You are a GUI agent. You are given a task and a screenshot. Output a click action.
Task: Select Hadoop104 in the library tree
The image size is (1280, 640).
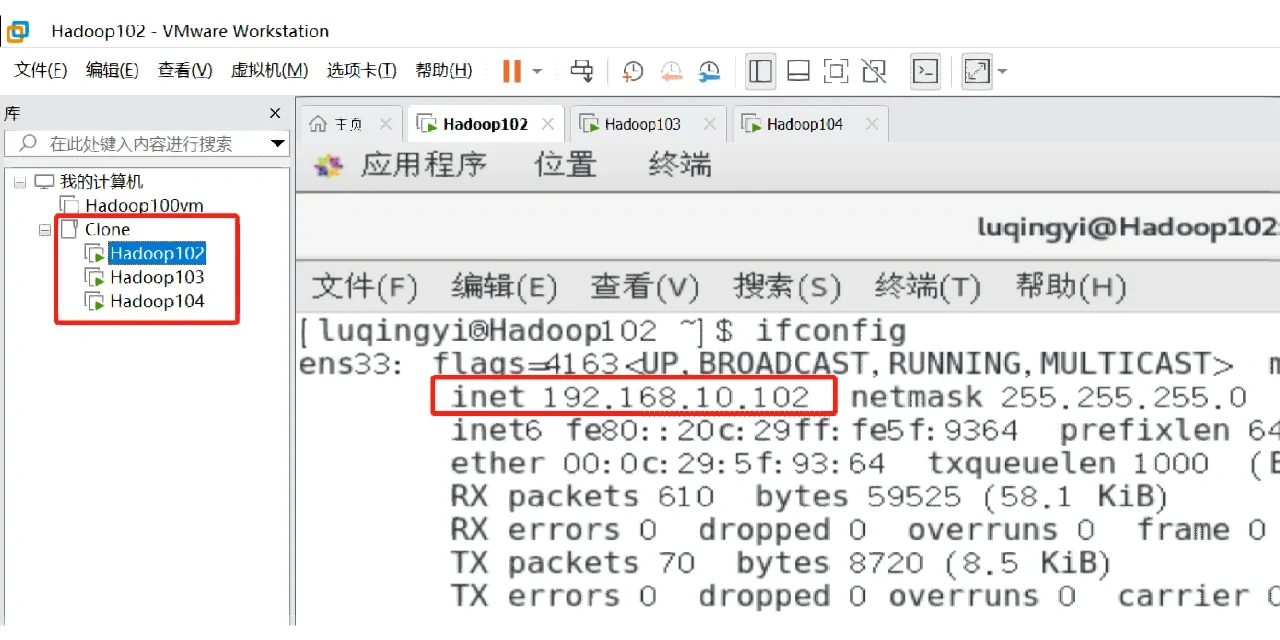[x=157, y=302]
